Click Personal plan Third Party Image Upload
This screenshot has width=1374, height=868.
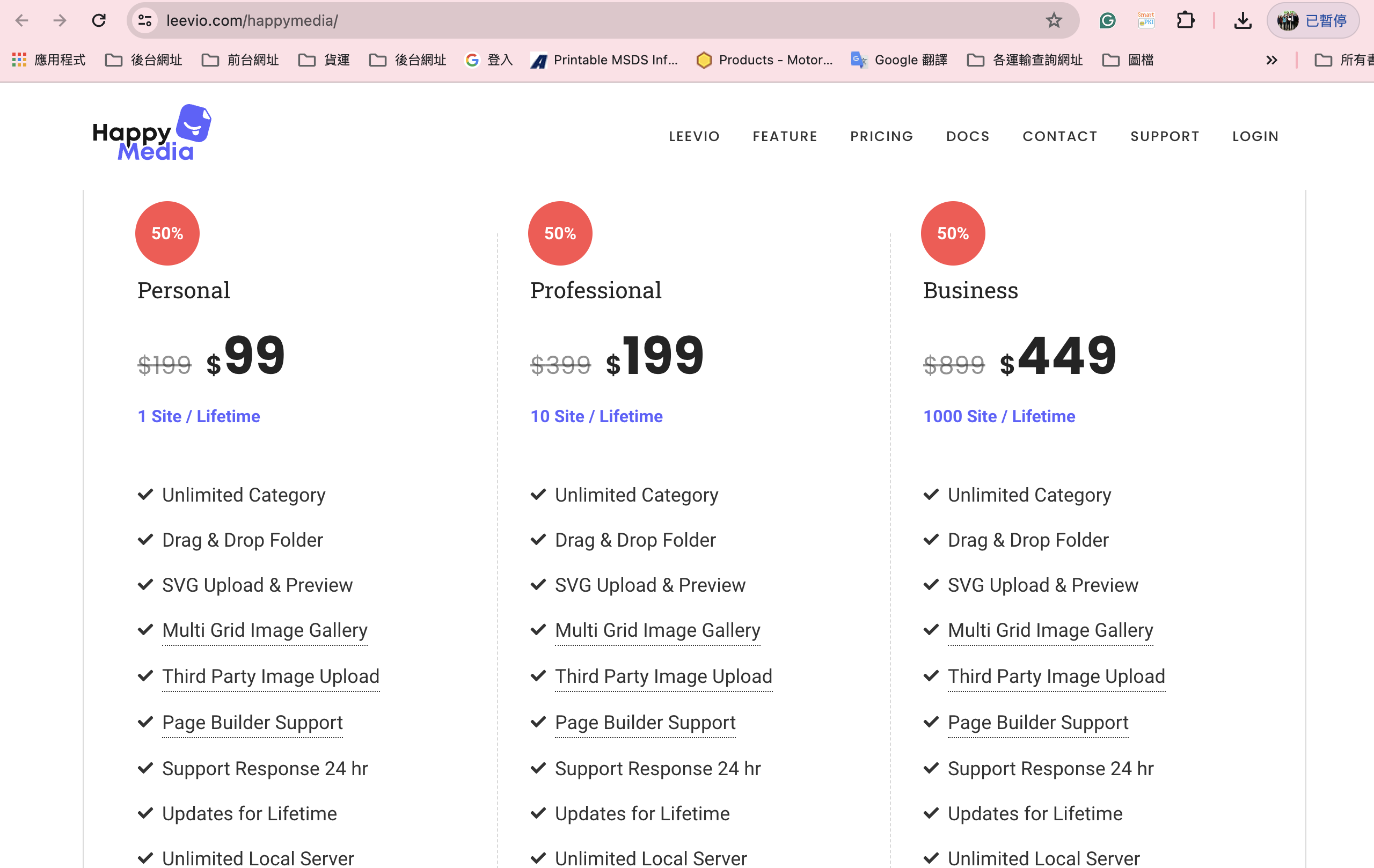(271, 676)
